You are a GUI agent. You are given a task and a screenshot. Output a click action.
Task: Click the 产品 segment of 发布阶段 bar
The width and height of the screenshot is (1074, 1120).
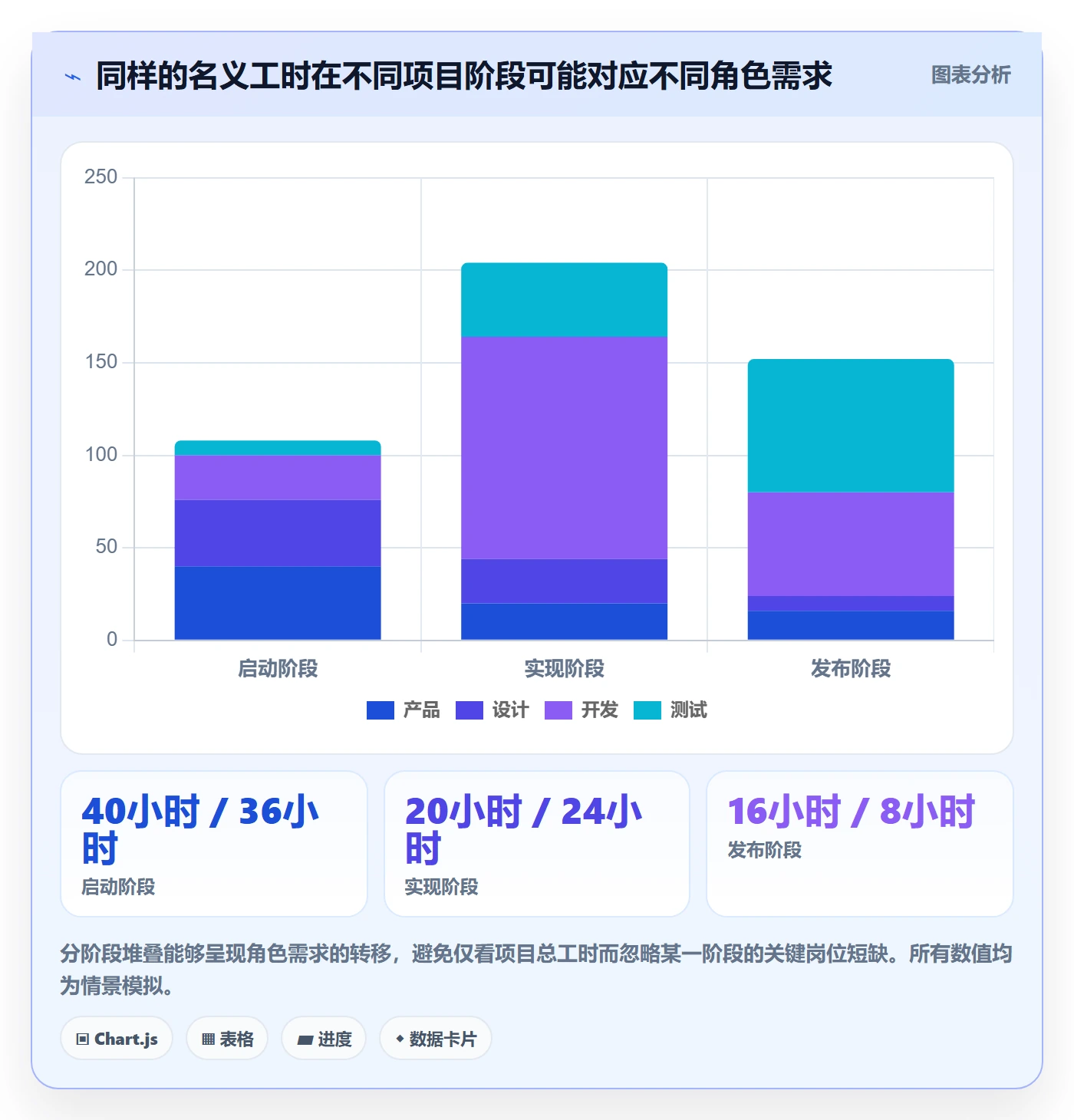tap(851, 625)
